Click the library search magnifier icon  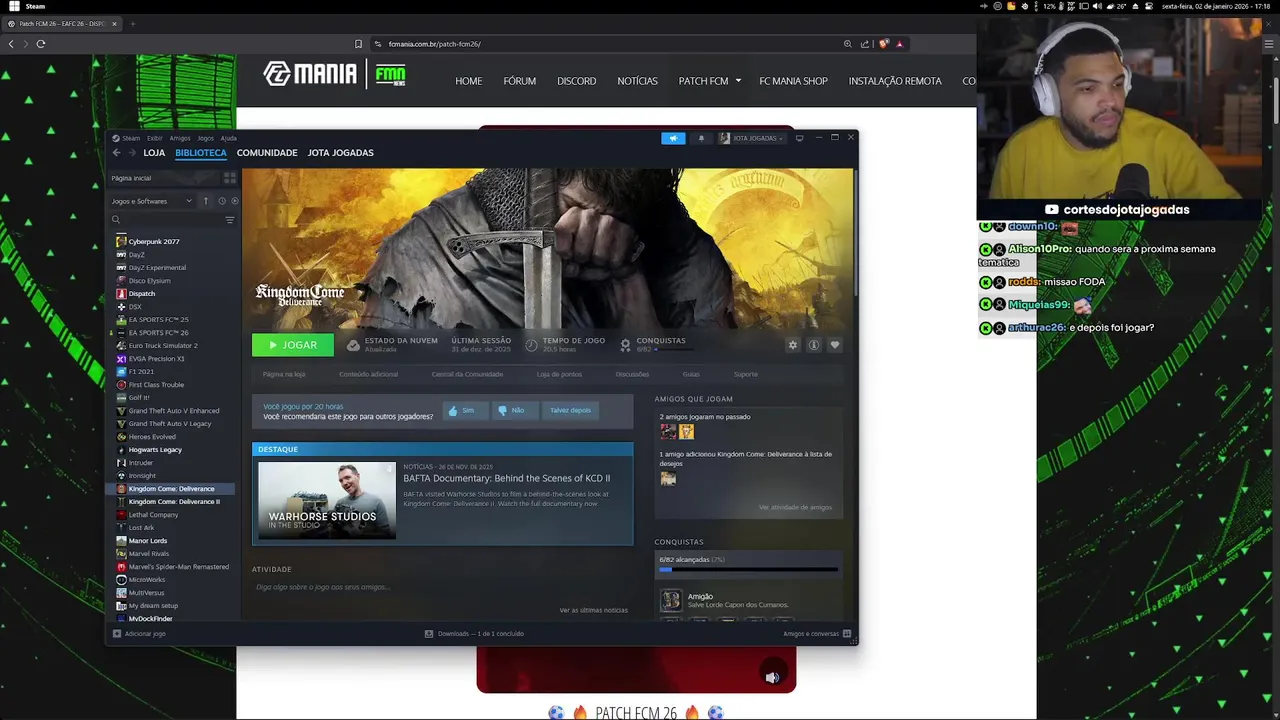point(116,220)
